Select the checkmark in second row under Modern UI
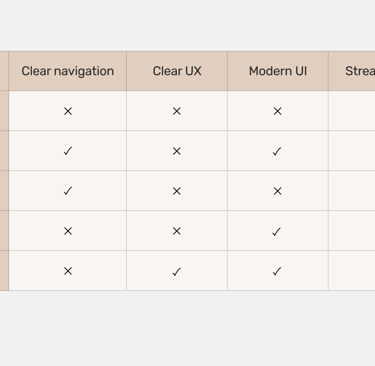Image resolution: width=375 pixels, height=366 pixels. click(277, 151)
